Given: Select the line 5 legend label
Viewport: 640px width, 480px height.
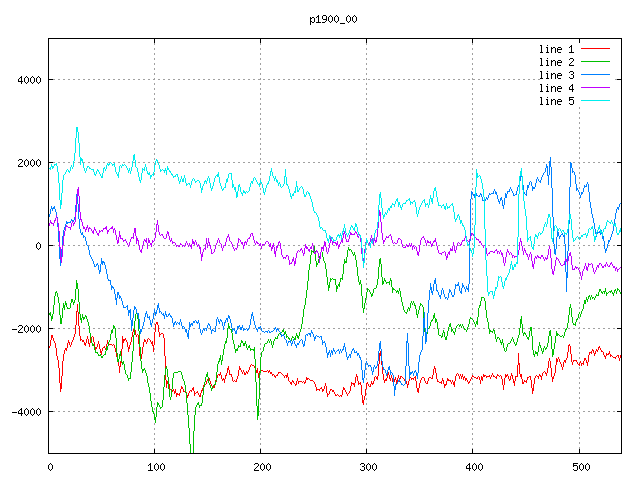Looking at the screenshot, I should click(556, 101).
